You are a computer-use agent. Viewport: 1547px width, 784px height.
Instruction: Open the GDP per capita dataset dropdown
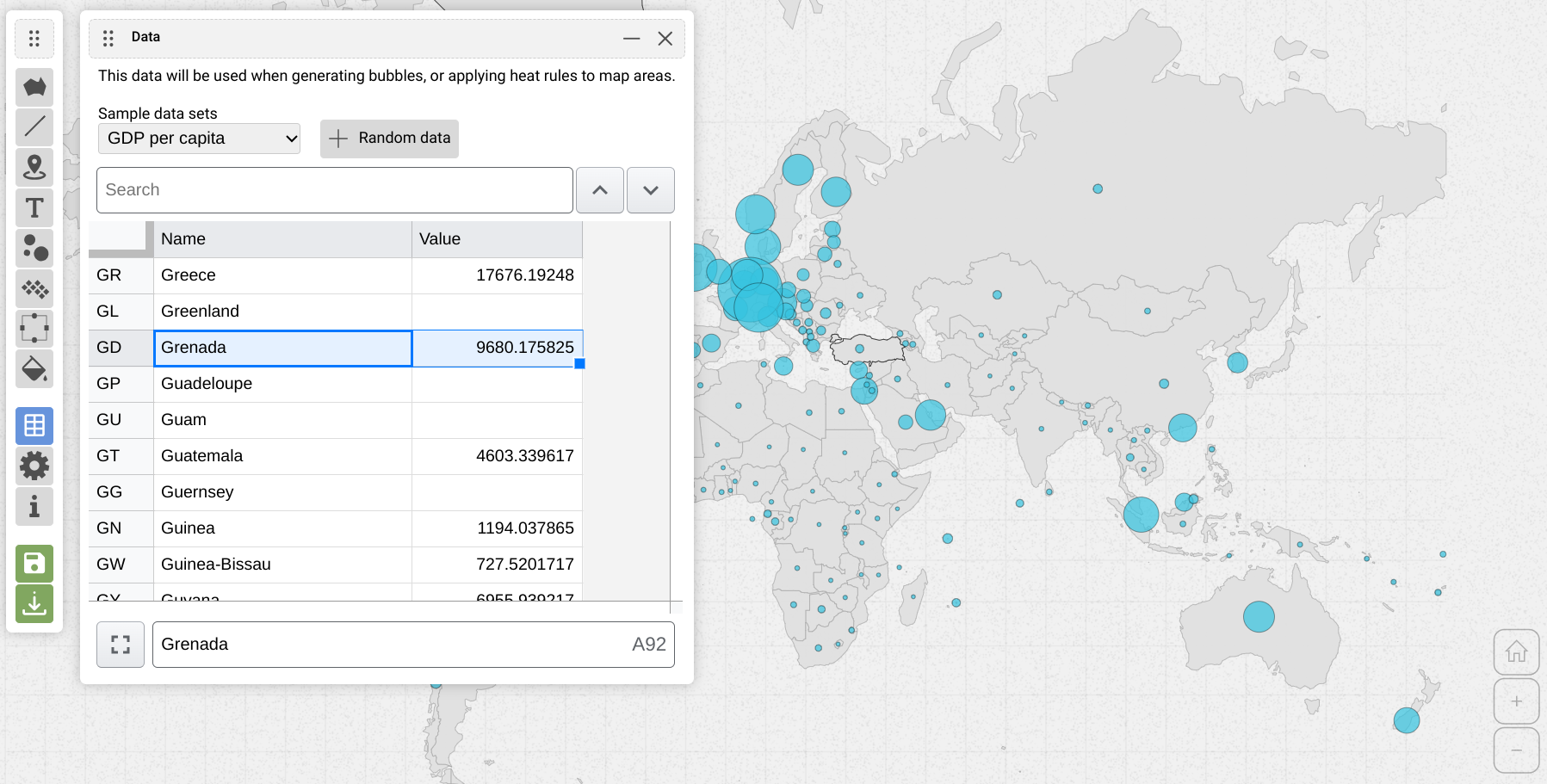(199, 139)
